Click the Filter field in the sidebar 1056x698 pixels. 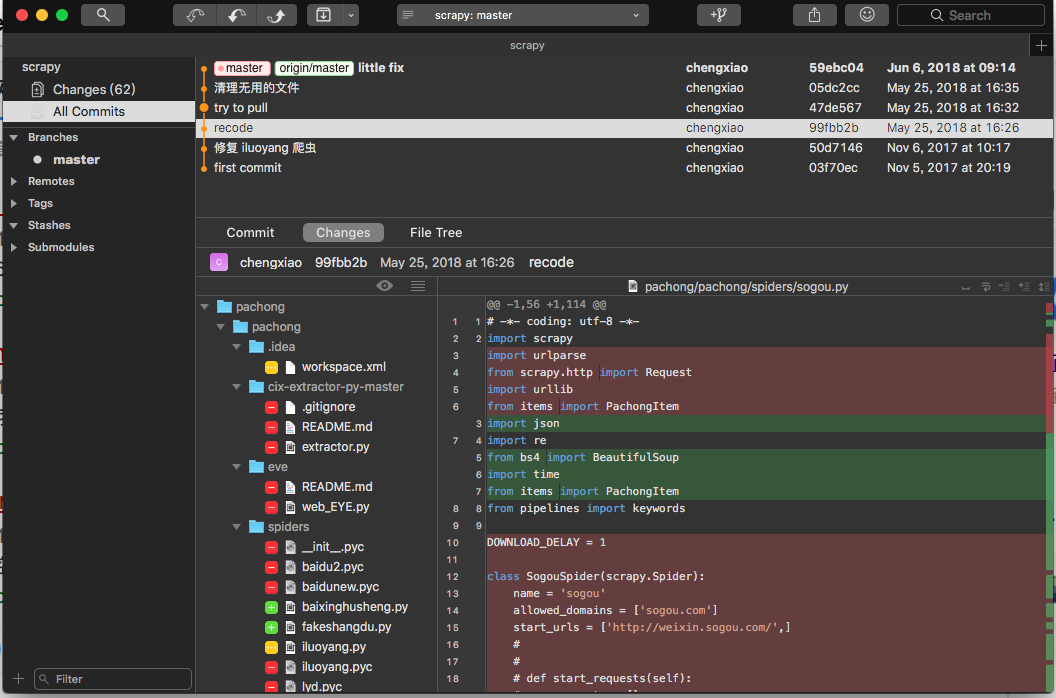[x=110, y=679]
